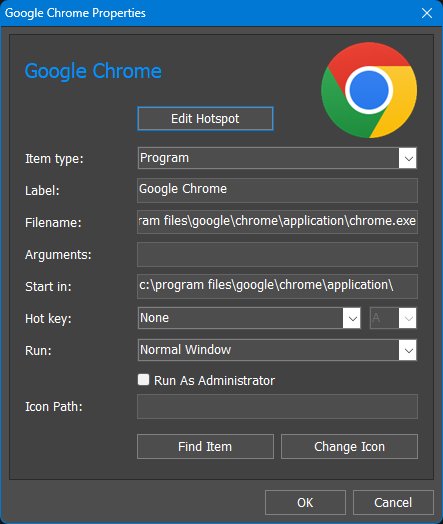443x524 pixels.
Task: Click the Filename: label
Action: 53,223
